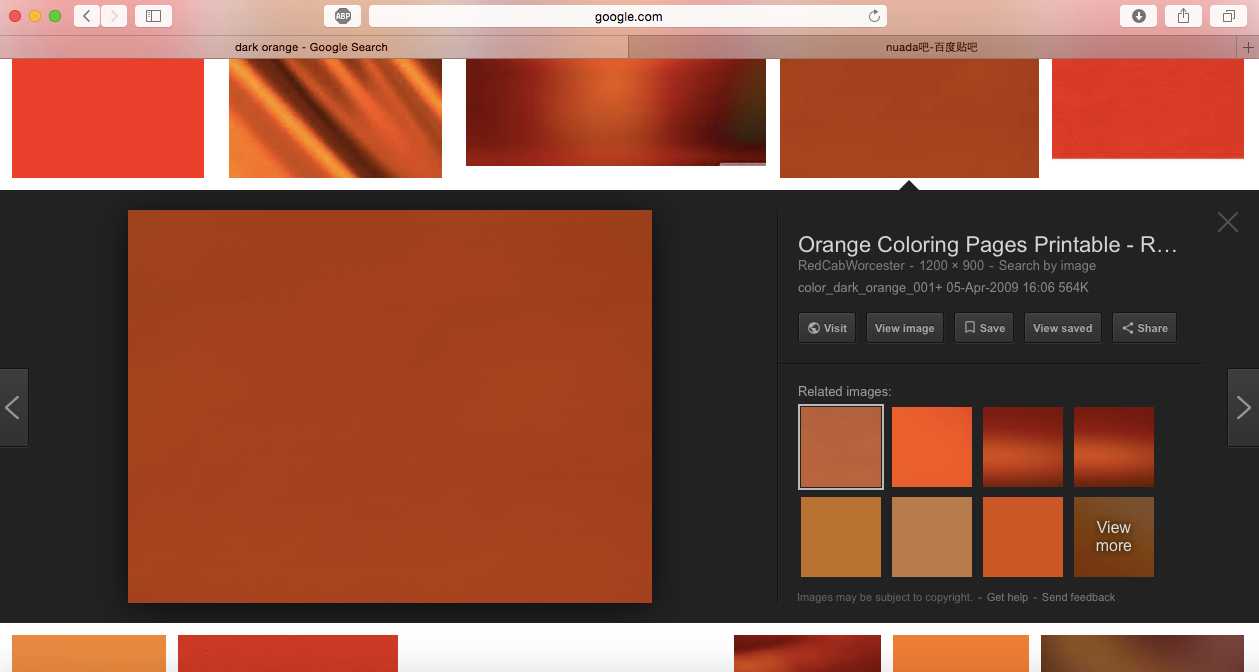Save the image with Save button
This screenshot has height=672, width=1259.
click(984, 328)
